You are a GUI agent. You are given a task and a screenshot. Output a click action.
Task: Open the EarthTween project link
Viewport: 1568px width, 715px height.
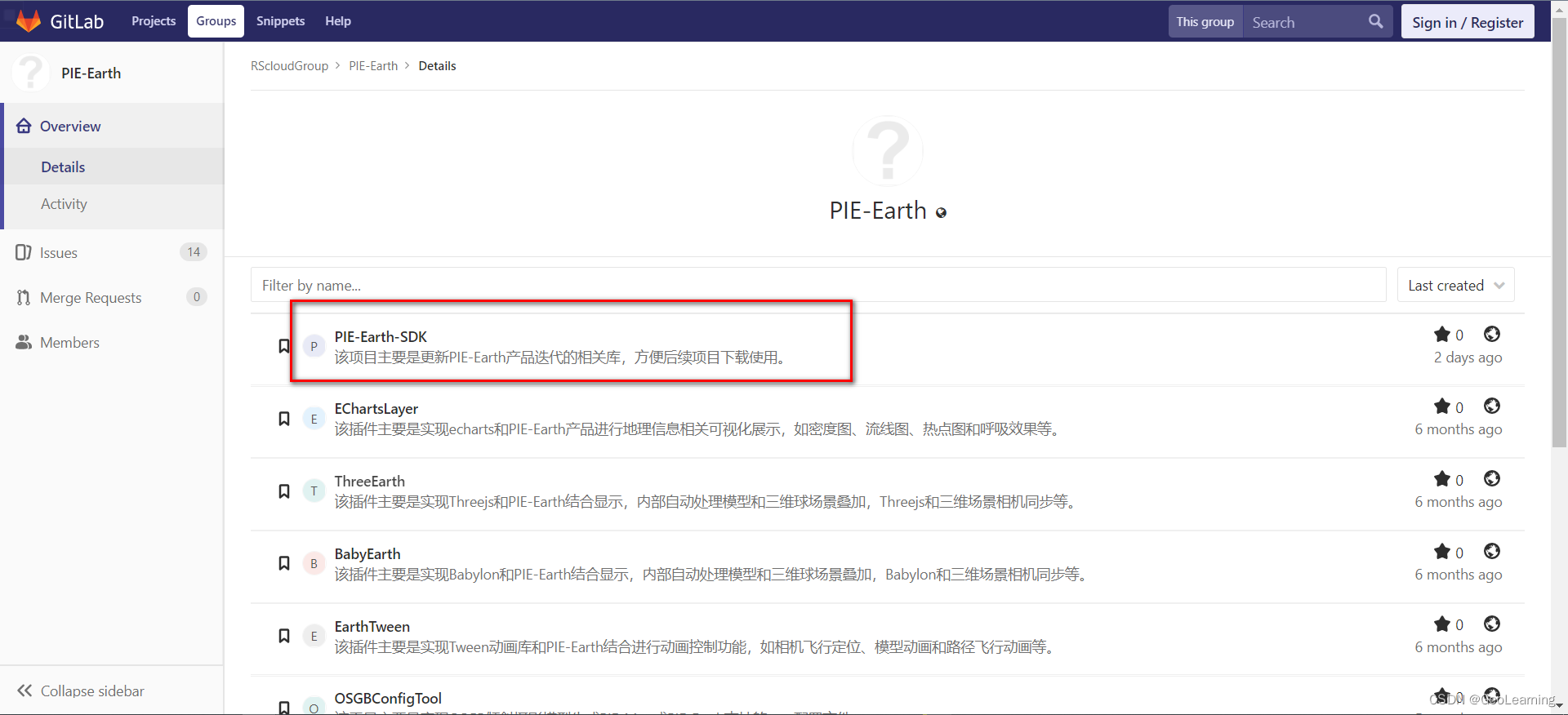372,626
